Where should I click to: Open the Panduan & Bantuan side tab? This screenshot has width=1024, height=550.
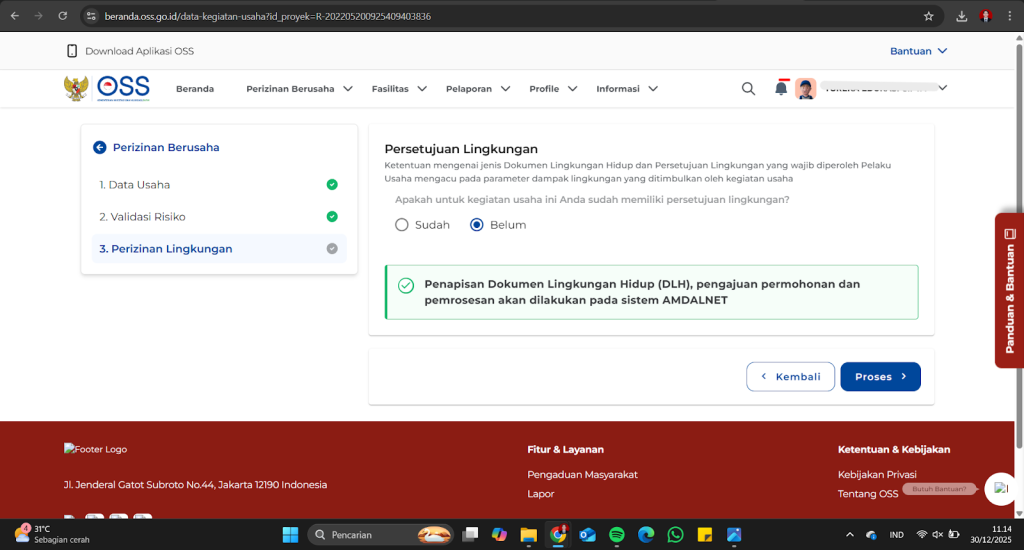click(1009, 290)
